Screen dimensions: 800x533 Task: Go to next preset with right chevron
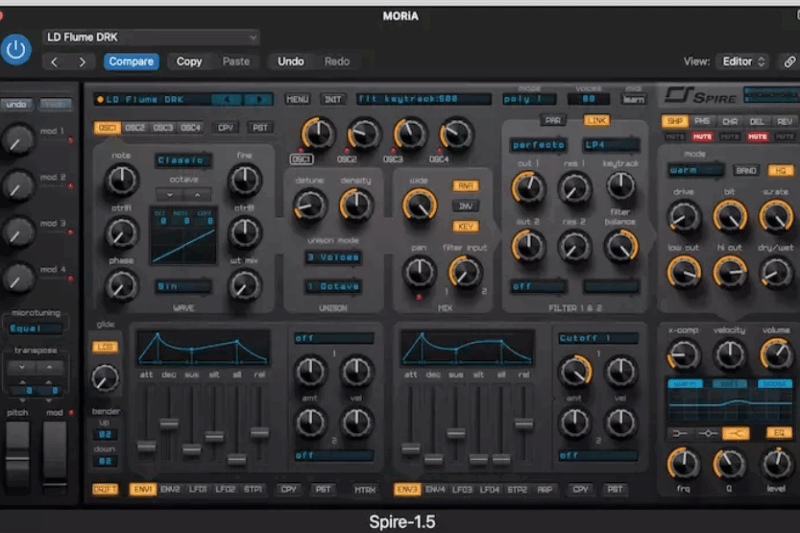[x=82, y=62]
